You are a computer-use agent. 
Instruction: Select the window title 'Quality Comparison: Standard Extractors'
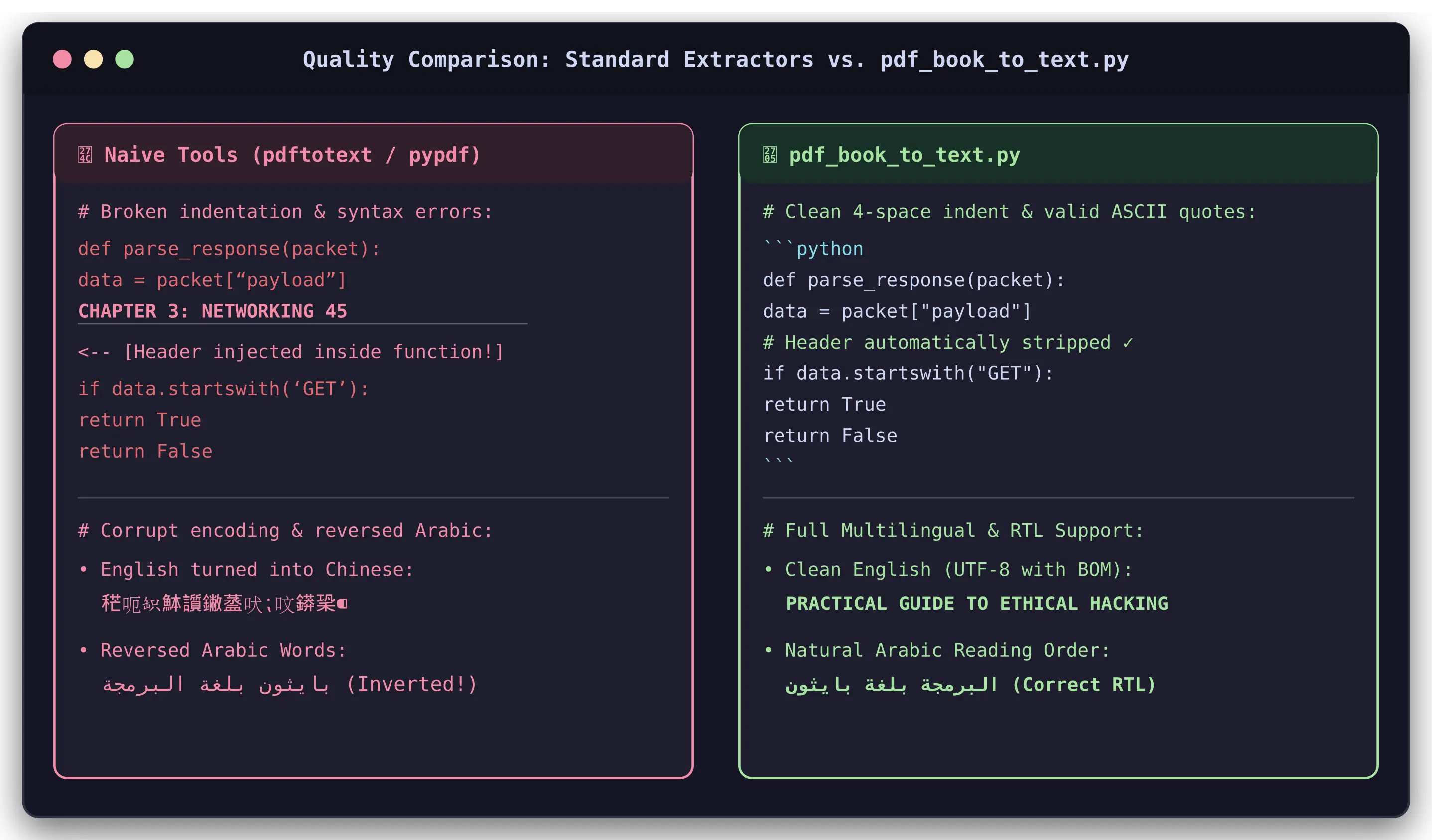(558, 60)
